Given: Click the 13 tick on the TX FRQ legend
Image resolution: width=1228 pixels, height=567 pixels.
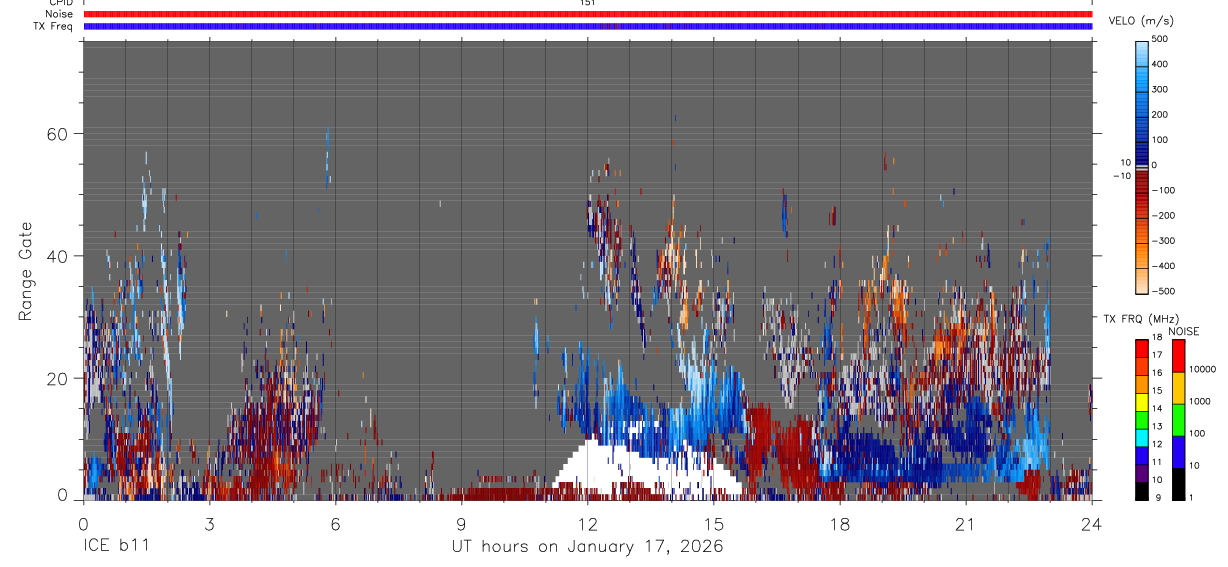Looking at the screenshot, I should [x=1156, y=427].
